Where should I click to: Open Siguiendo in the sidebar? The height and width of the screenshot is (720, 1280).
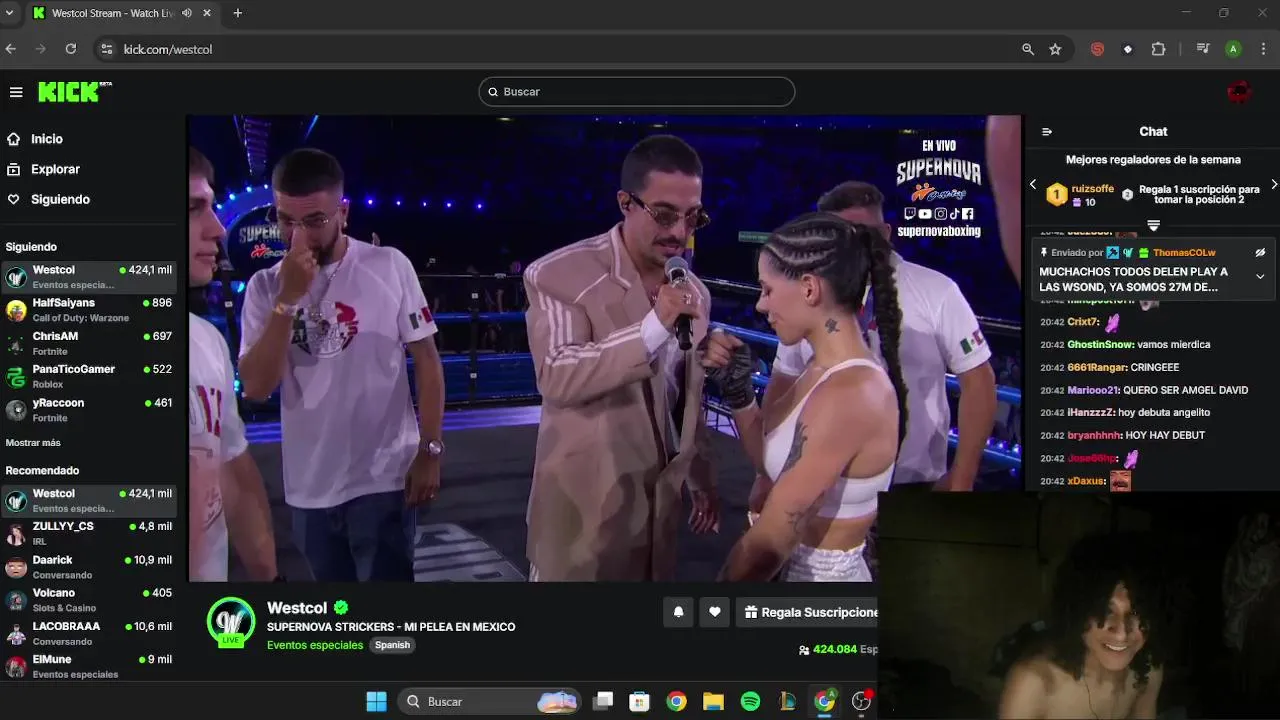(x=60, y=199)
